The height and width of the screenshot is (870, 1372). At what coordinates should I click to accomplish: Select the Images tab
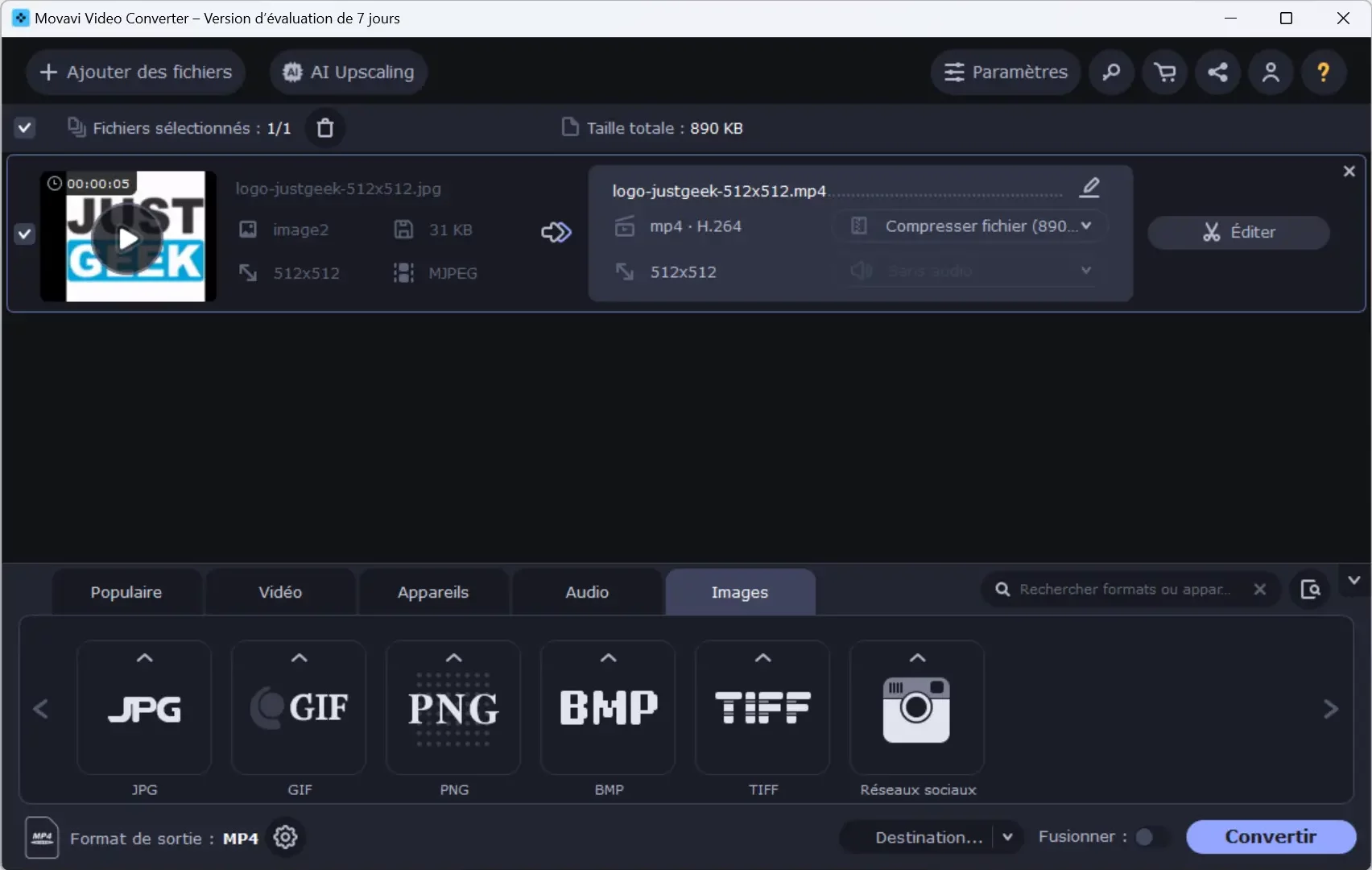(x=740, y=592)
